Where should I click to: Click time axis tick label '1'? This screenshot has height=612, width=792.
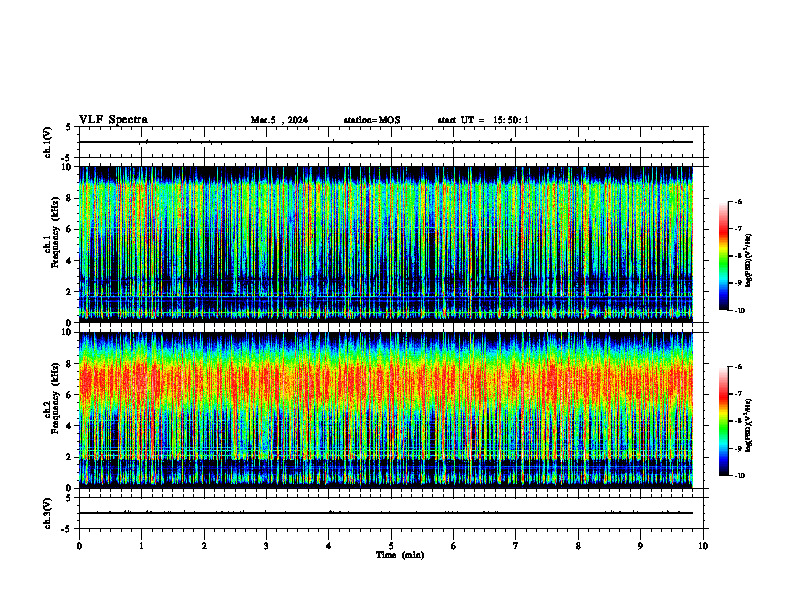coord(141,546)
